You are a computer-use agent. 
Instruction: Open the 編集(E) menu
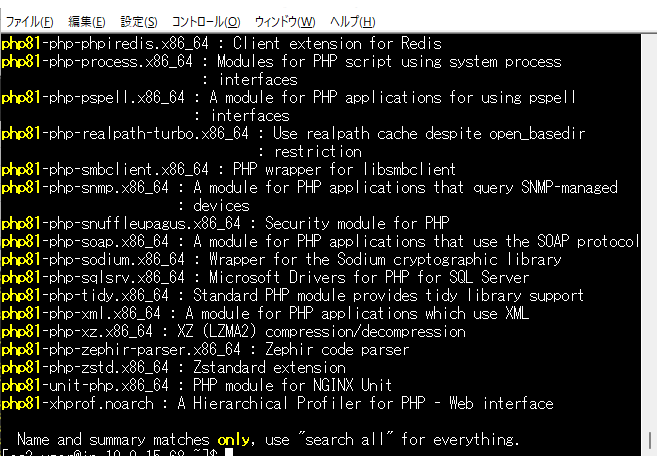86,21
